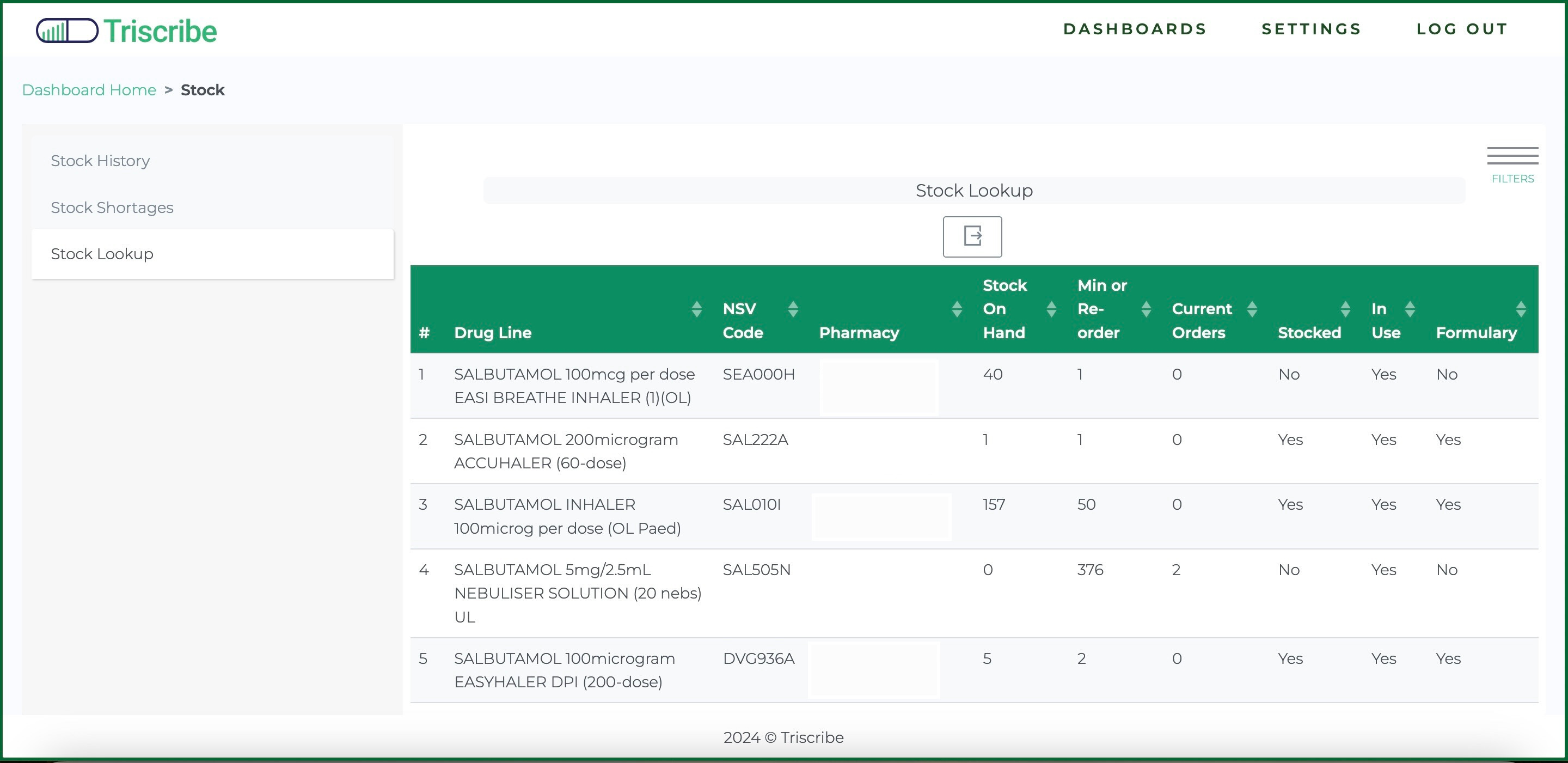Click the 2024 © Triscribe footer
Viewport: 1568px width, 763px height.
(783, 737)
